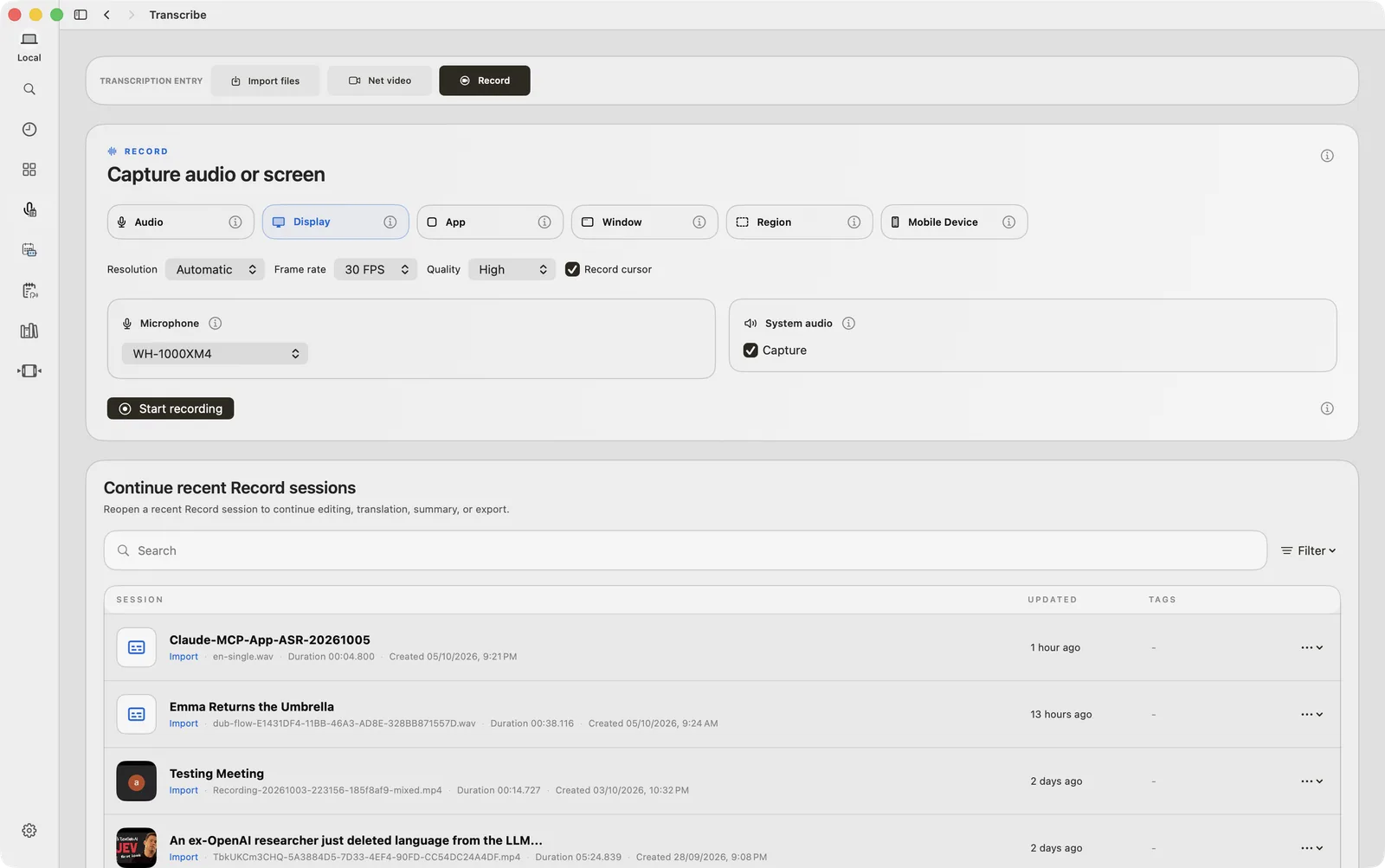Go back with the title bar chevron
Image resolution: width=1385 pixels, height=868 pixels.
click(x=106, y=15)
